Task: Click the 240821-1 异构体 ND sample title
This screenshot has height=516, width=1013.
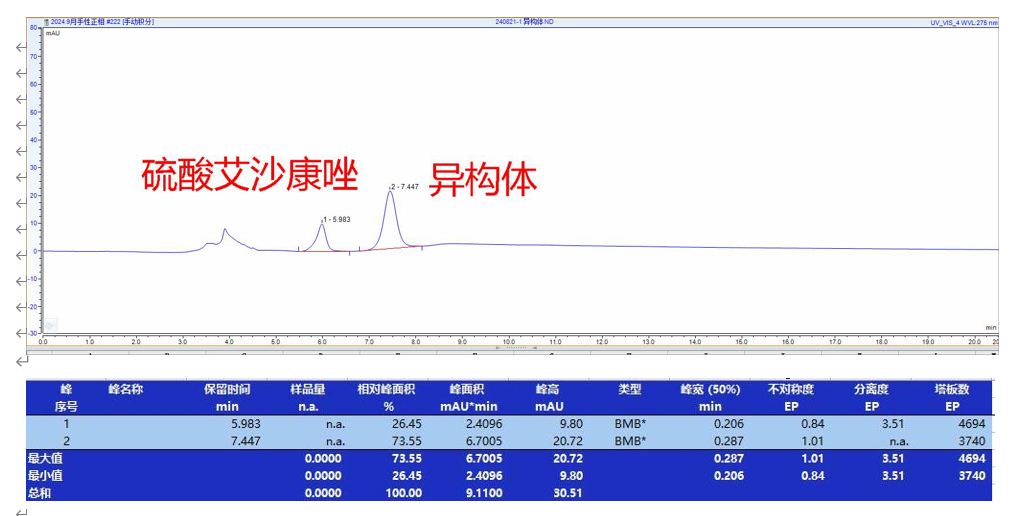Action: (x=524, y=21)
